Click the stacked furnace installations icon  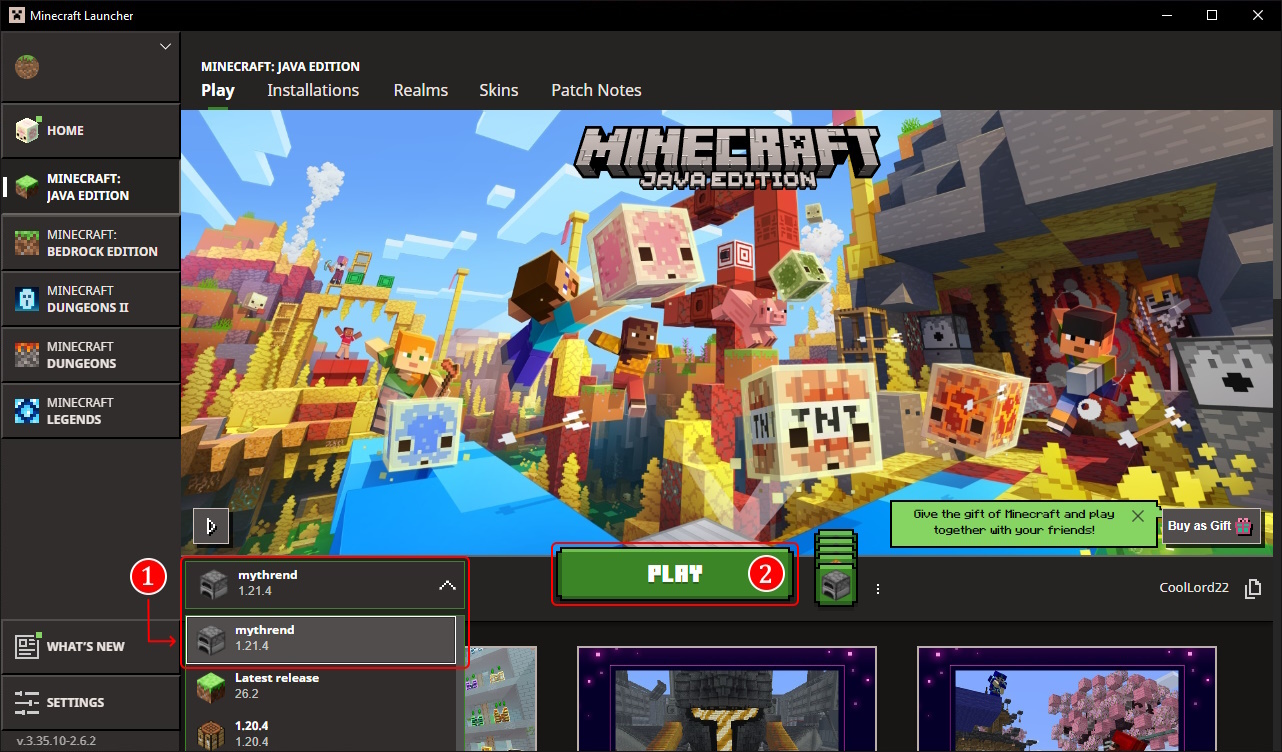[x=835, y=568]
